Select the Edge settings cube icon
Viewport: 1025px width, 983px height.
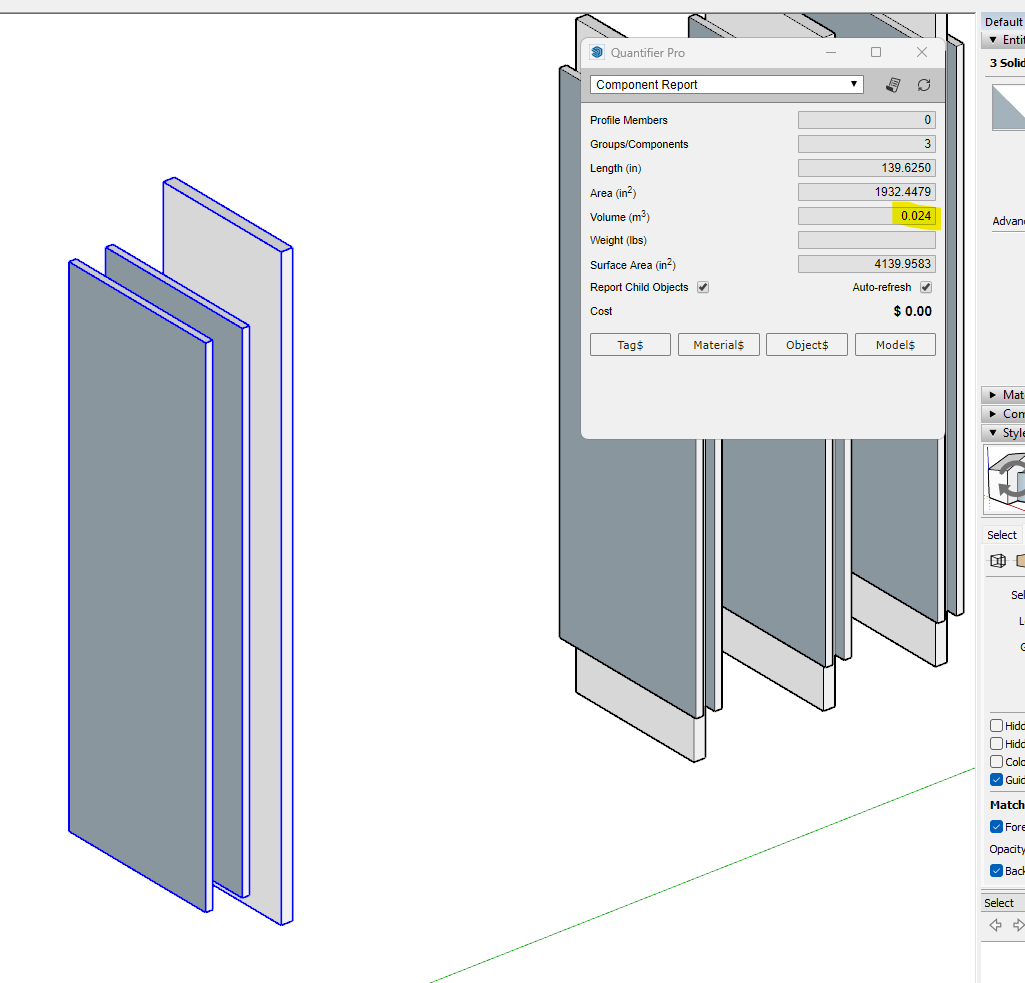[998, 561]
